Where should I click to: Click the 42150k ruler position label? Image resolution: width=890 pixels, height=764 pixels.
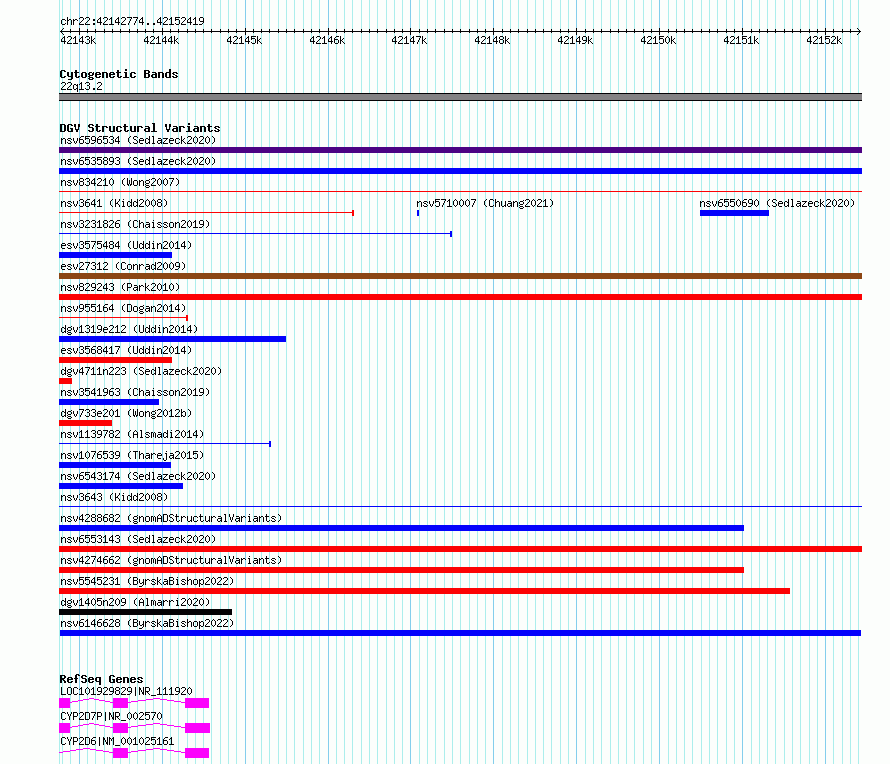tap(658, 40)
